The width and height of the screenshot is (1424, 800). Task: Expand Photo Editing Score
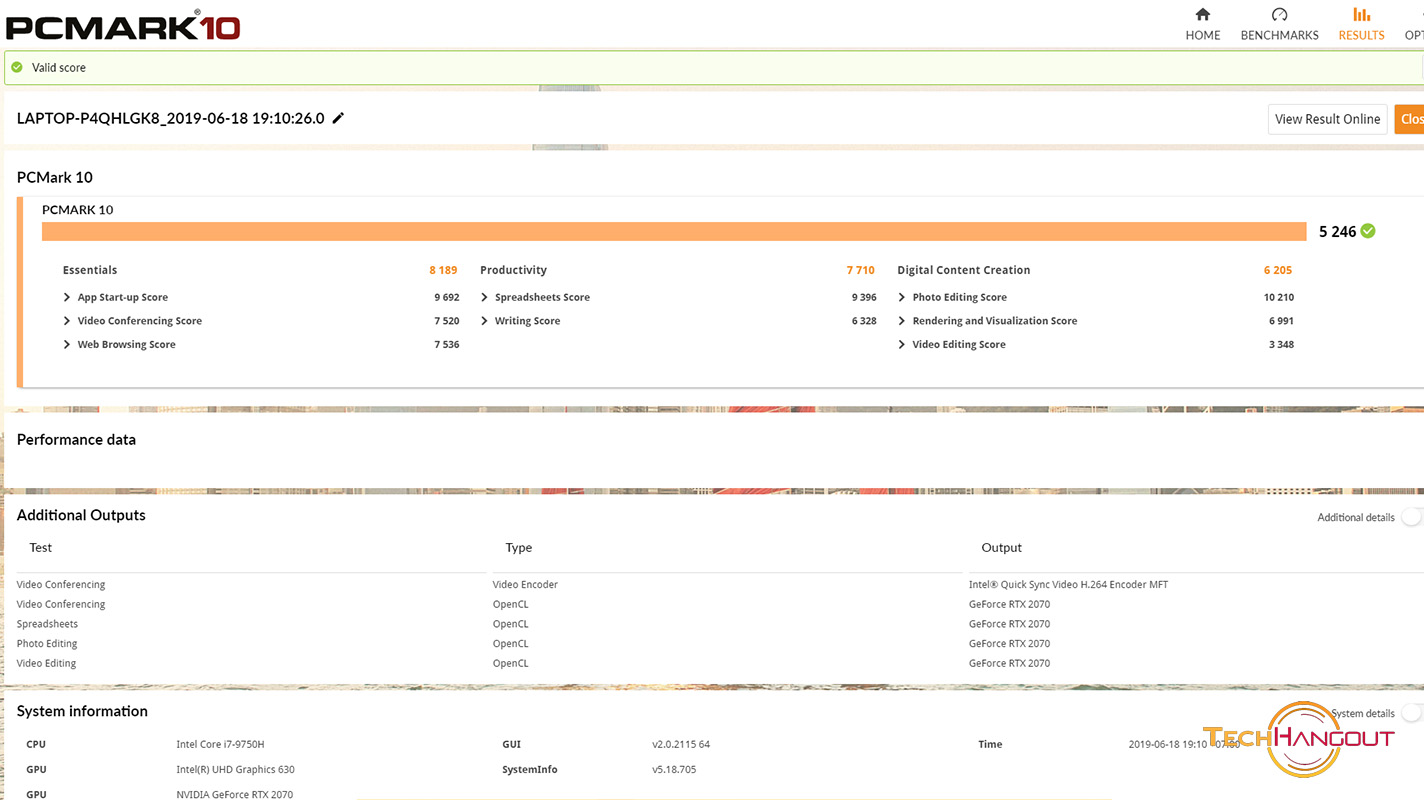click(x=902, y=297)
